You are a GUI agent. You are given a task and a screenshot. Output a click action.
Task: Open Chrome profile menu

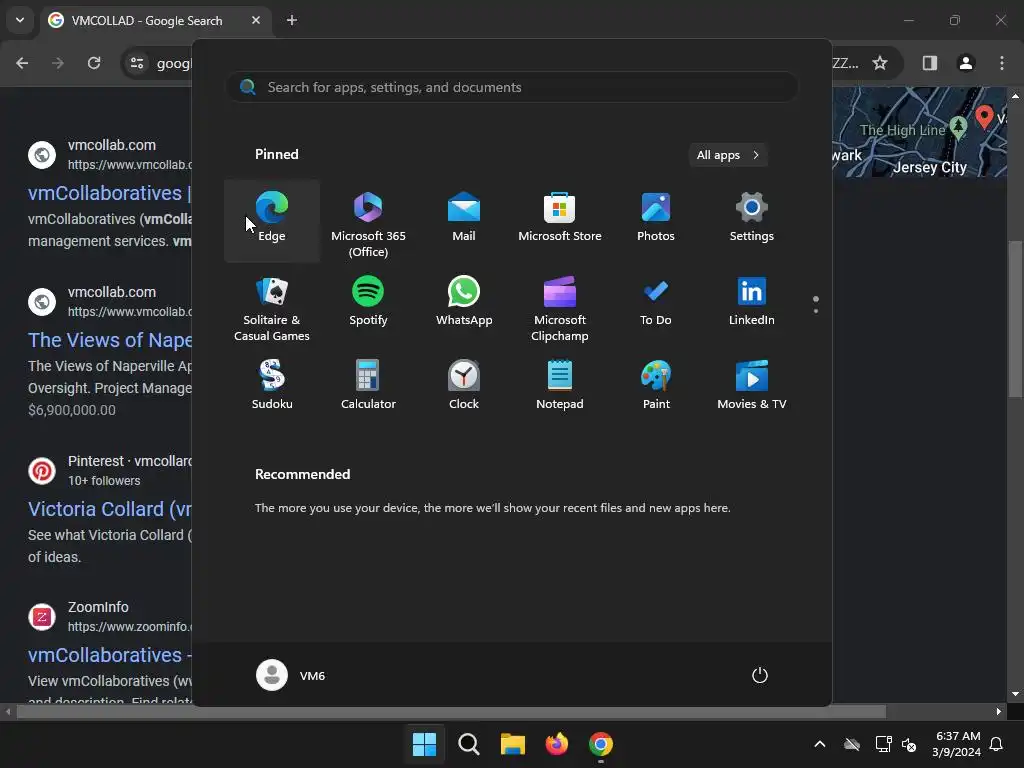point(966,63)
